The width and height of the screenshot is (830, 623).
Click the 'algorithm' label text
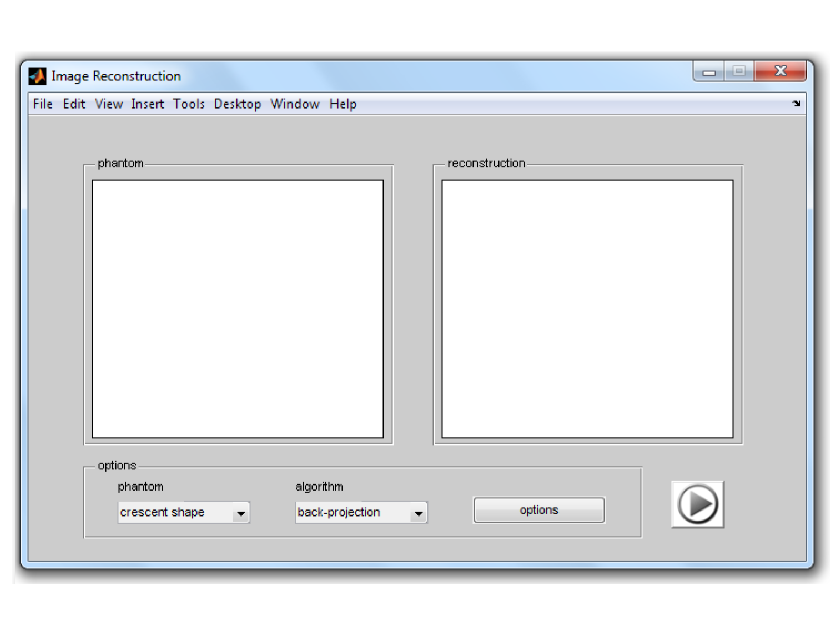point(319,486)
